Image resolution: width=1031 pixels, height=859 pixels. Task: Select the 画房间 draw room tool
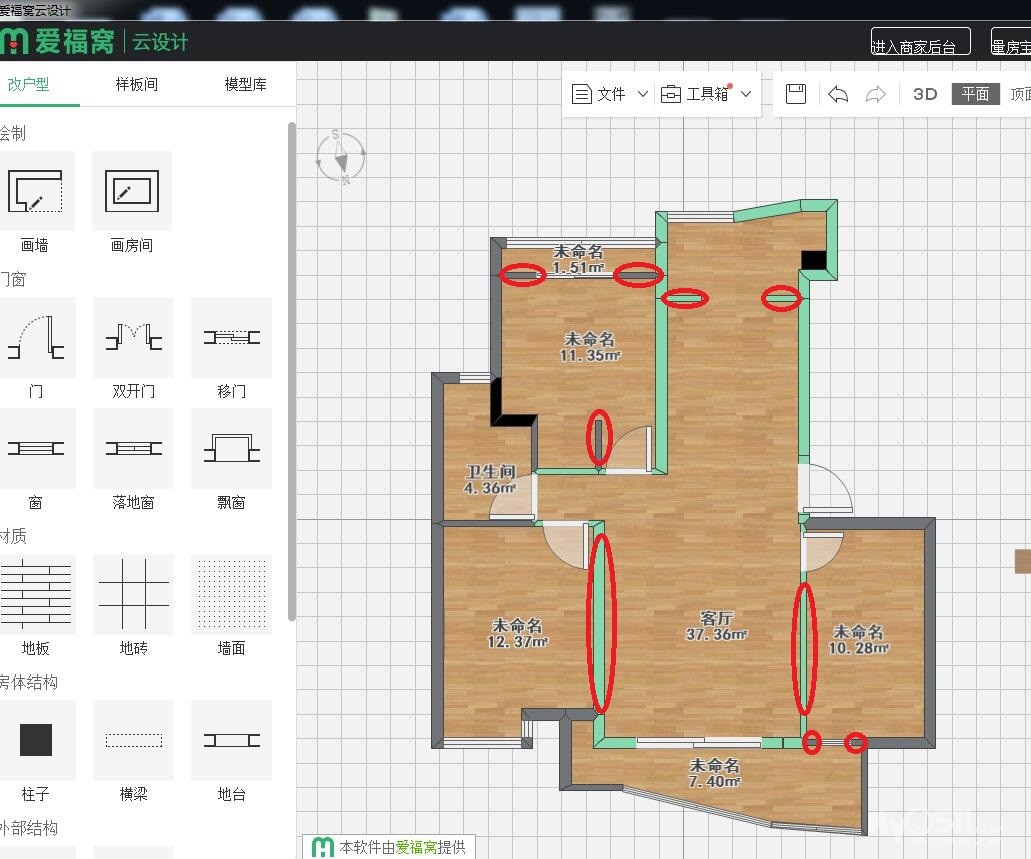click(x=132, y=191)
